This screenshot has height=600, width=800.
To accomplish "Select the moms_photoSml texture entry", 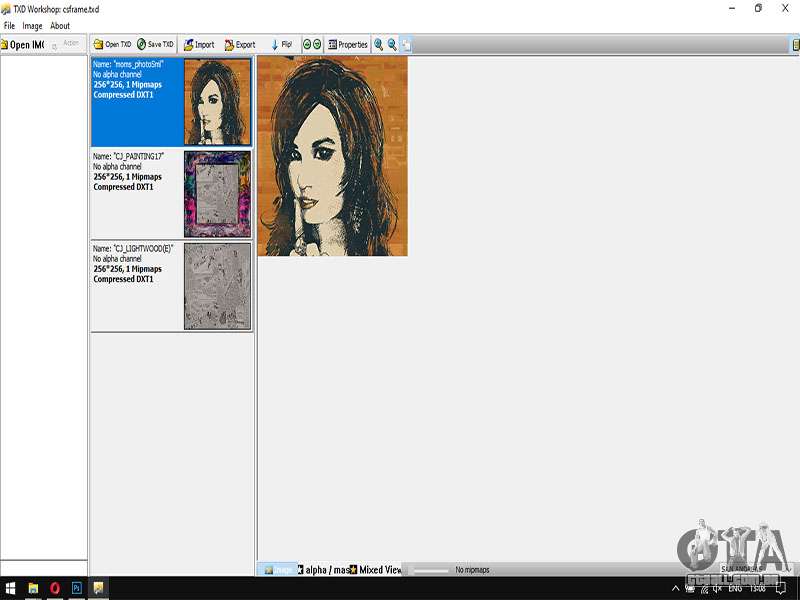I will 171,102.
